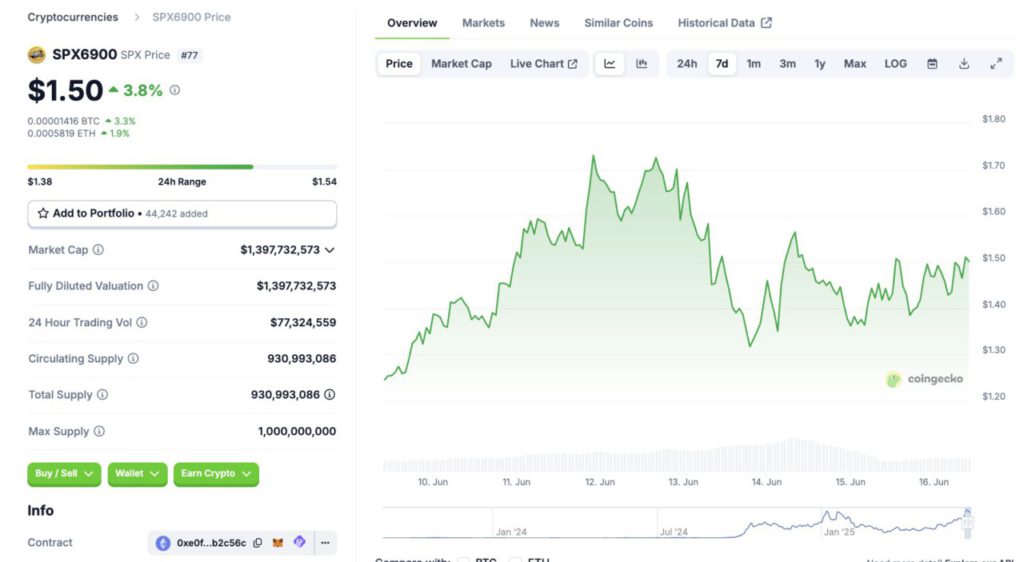
Task: Click Add to Portfolio button
Action: pos(182,214)
